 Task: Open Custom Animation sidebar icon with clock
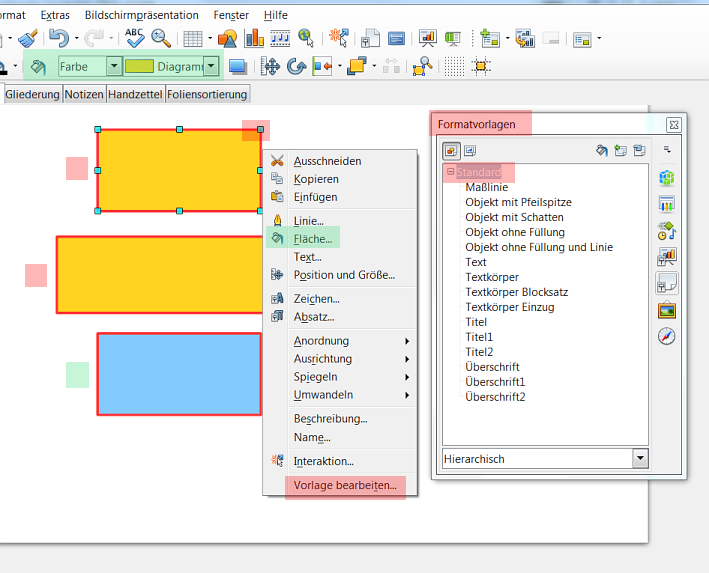[666, 231]
